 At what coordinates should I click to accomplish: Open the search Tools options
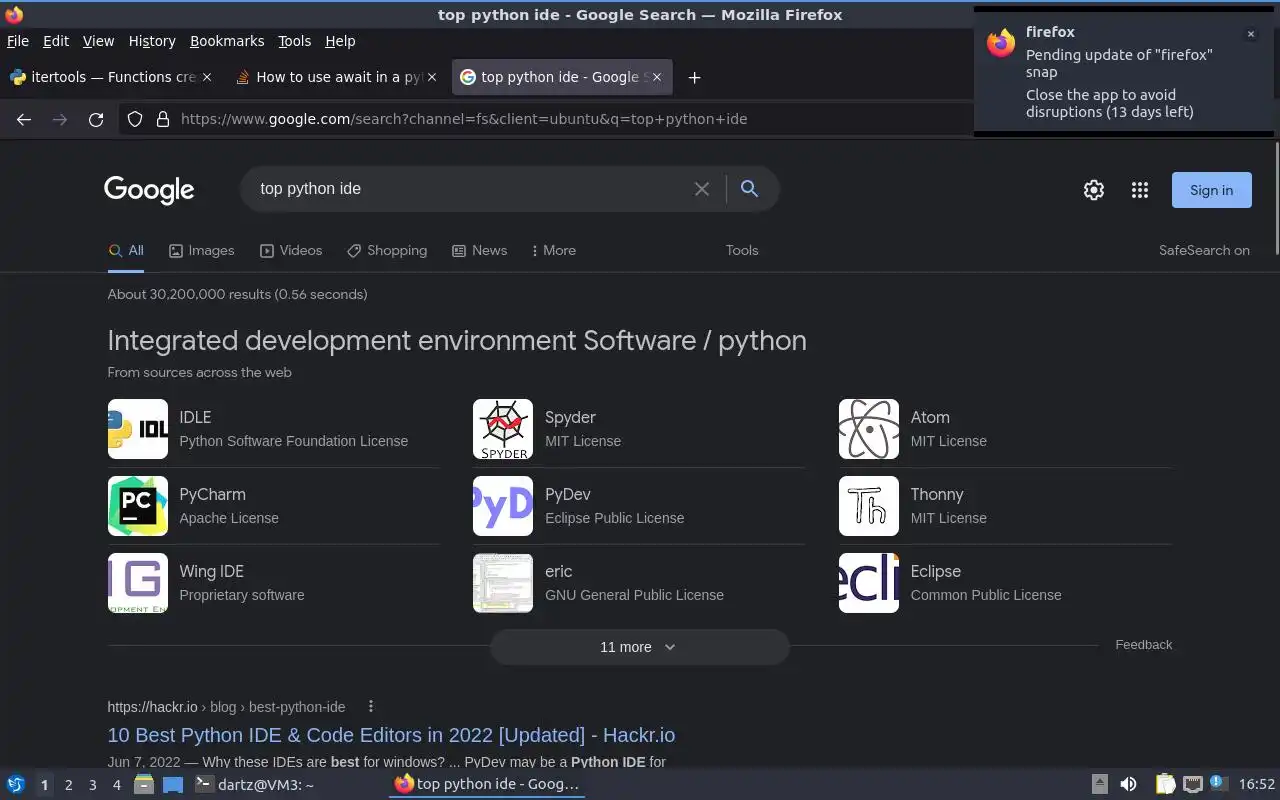[x=742, y=250]
